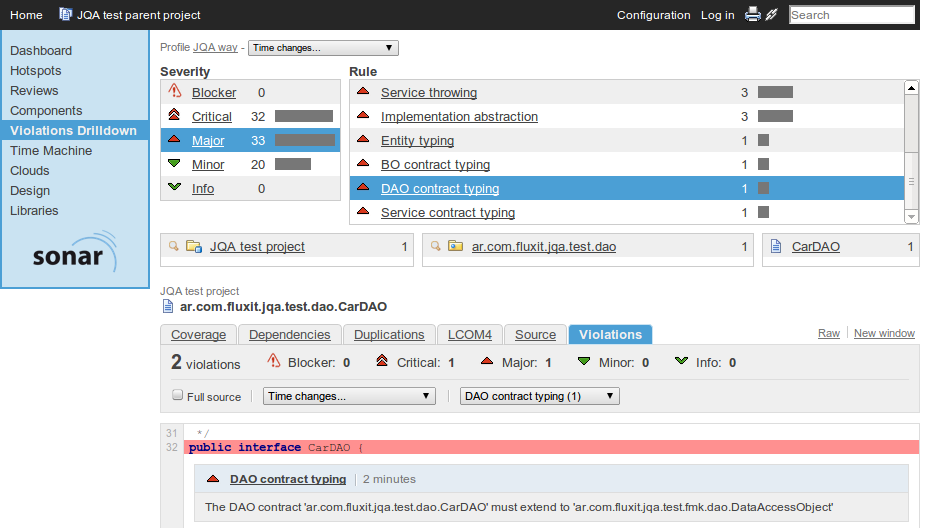This screenshot has height=528, width=925.
Task: Click the printer icon in the top bar
Action: (x=753, y=14)
